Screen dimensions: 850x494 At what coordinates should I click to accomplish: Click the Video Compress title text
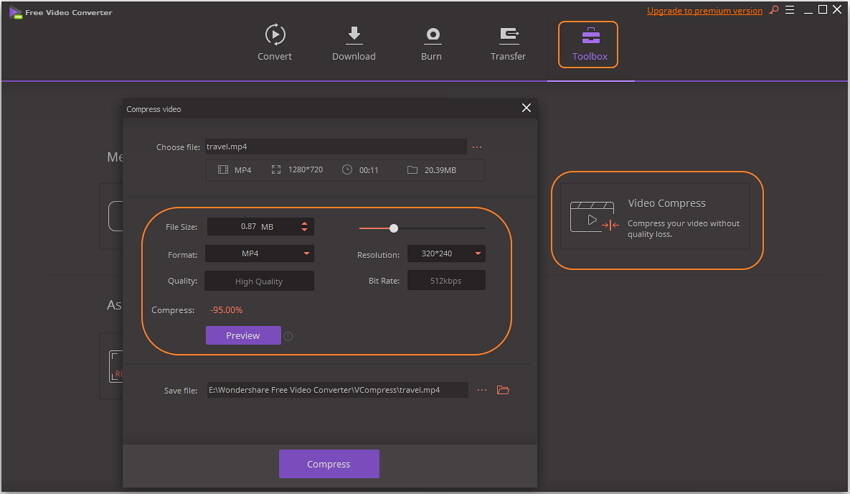coord(667,203)
